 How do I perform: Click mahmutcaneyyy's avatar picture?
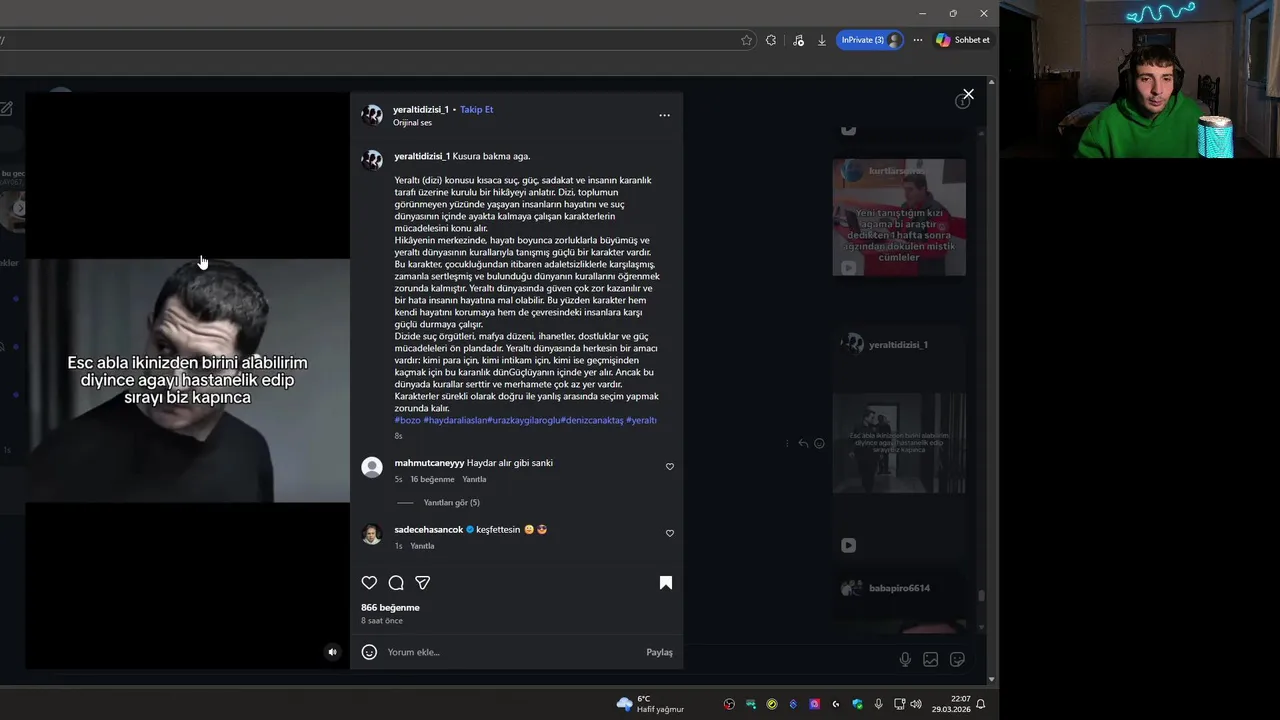[372, 467]
